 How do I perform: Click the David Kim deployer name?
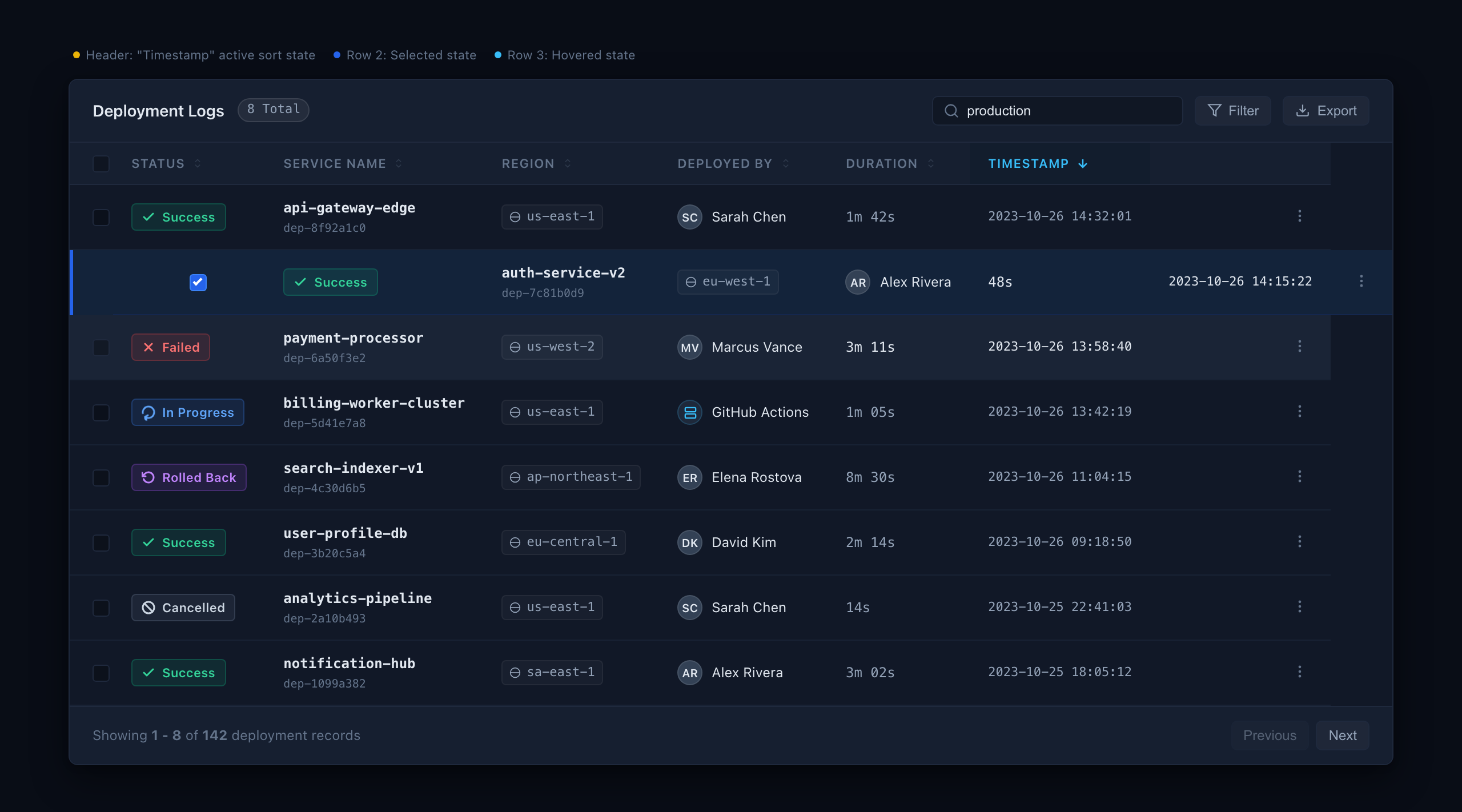[x=744, y=542]
